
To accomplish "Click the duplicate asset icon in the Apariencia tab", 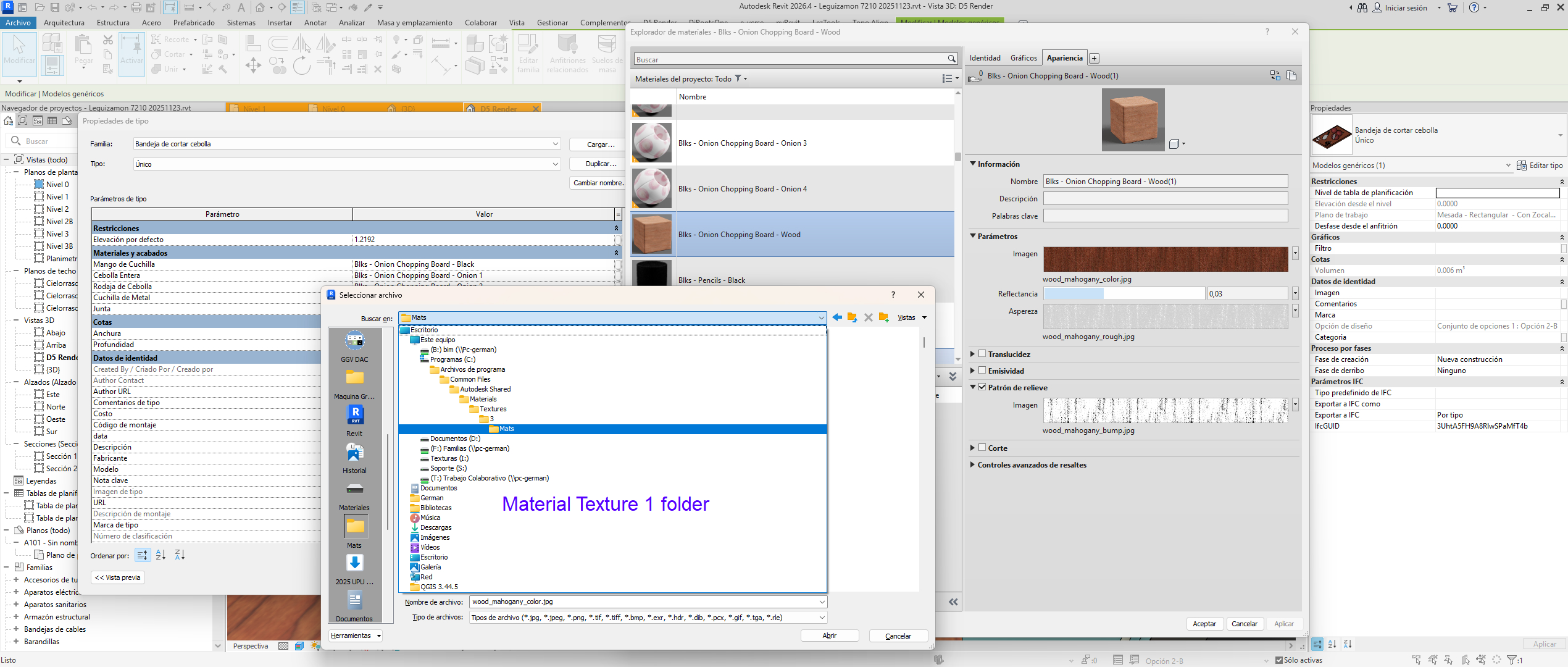I will point(1291,75).
